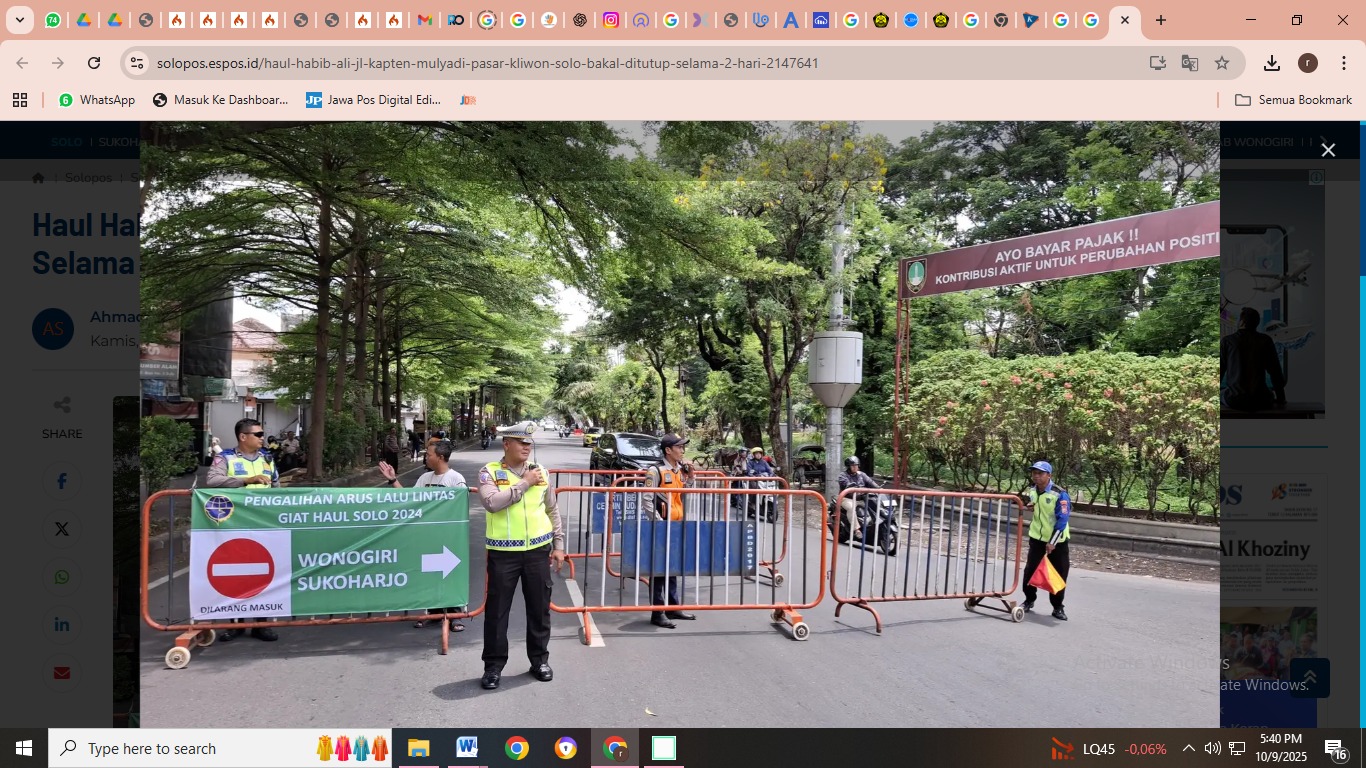The width and height of the screenshot is (1366, 768).
Task: Close the enlarged photo lightbox
Action: click(x=1328, y=150)
